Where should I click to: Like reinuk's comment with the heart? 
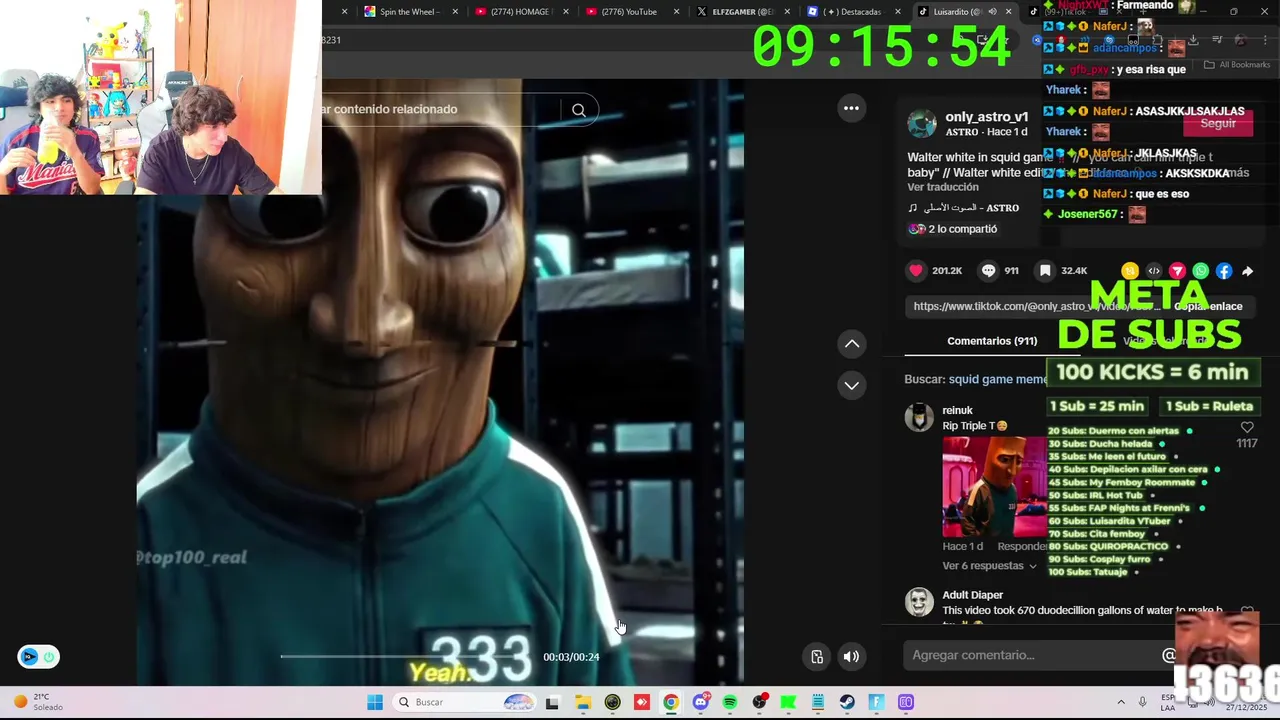point(1246,428)
